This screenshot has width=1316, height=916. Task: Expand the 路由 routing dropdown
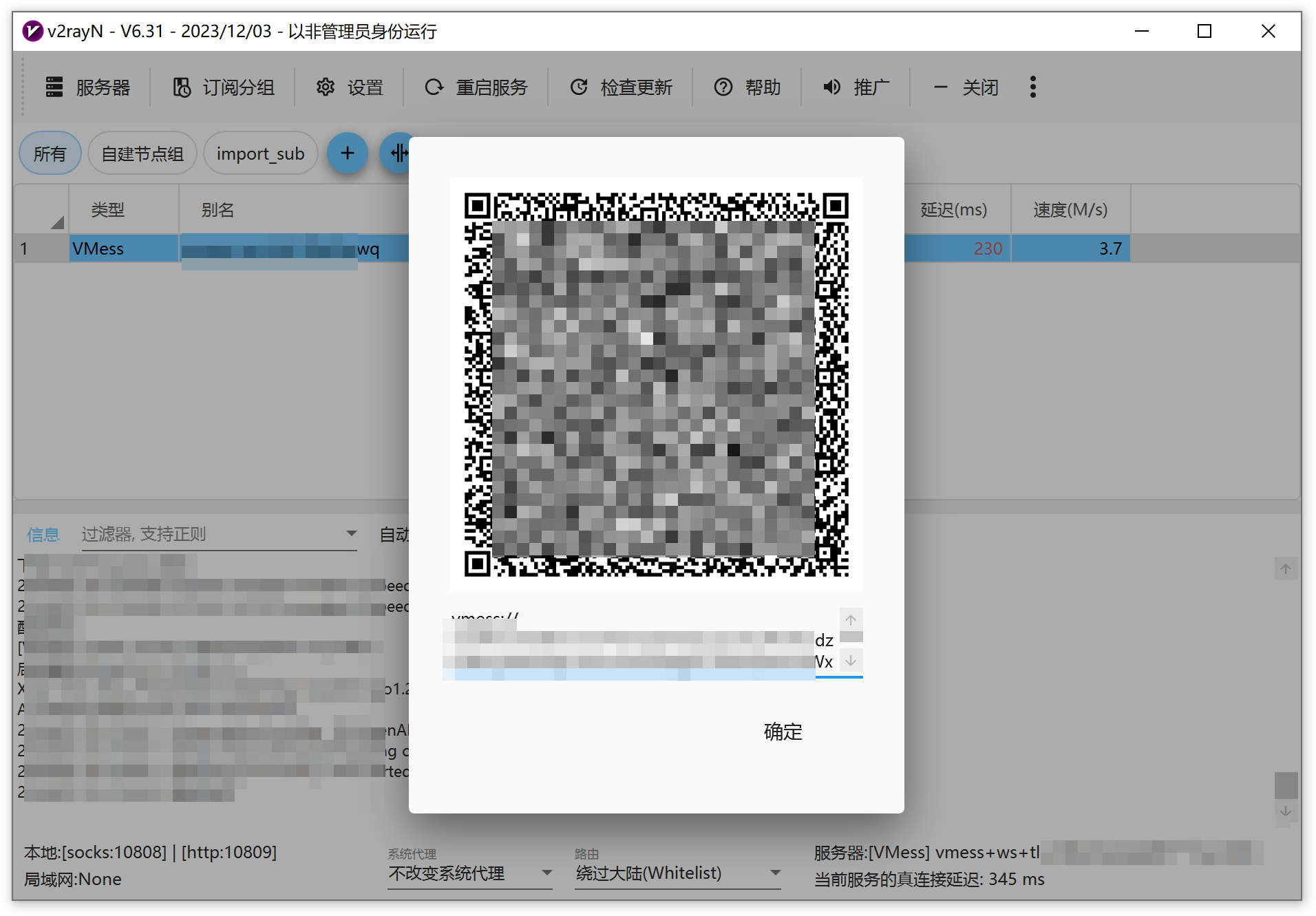[776, 873]
